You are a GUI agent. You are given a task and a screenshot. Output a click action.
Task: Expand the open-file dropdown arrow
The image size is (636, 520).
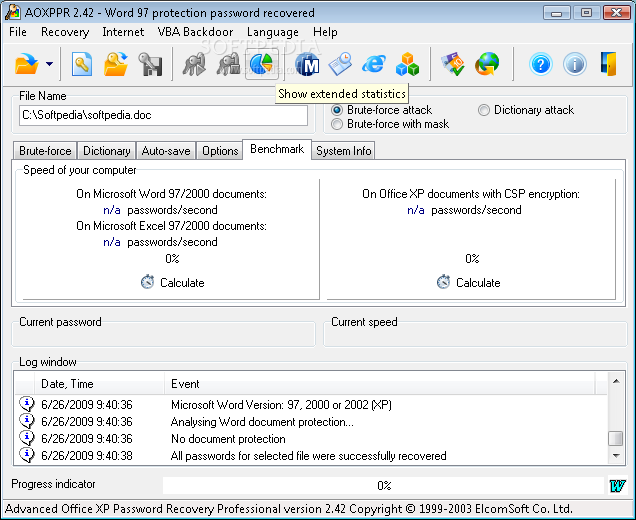(49, 64)
